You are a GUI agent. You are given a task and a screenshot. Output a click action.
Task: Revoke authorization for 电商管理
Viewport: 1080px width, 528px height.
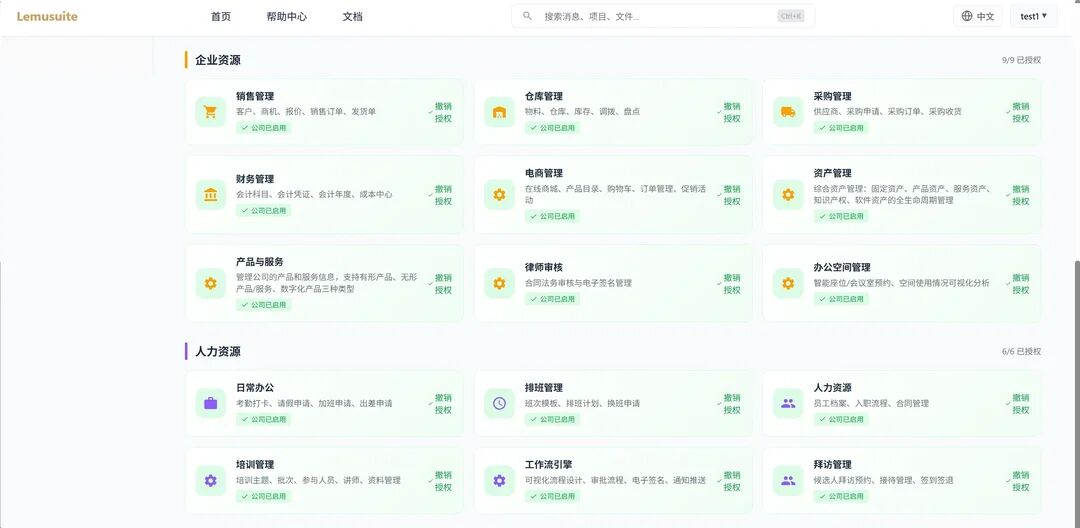731,195
